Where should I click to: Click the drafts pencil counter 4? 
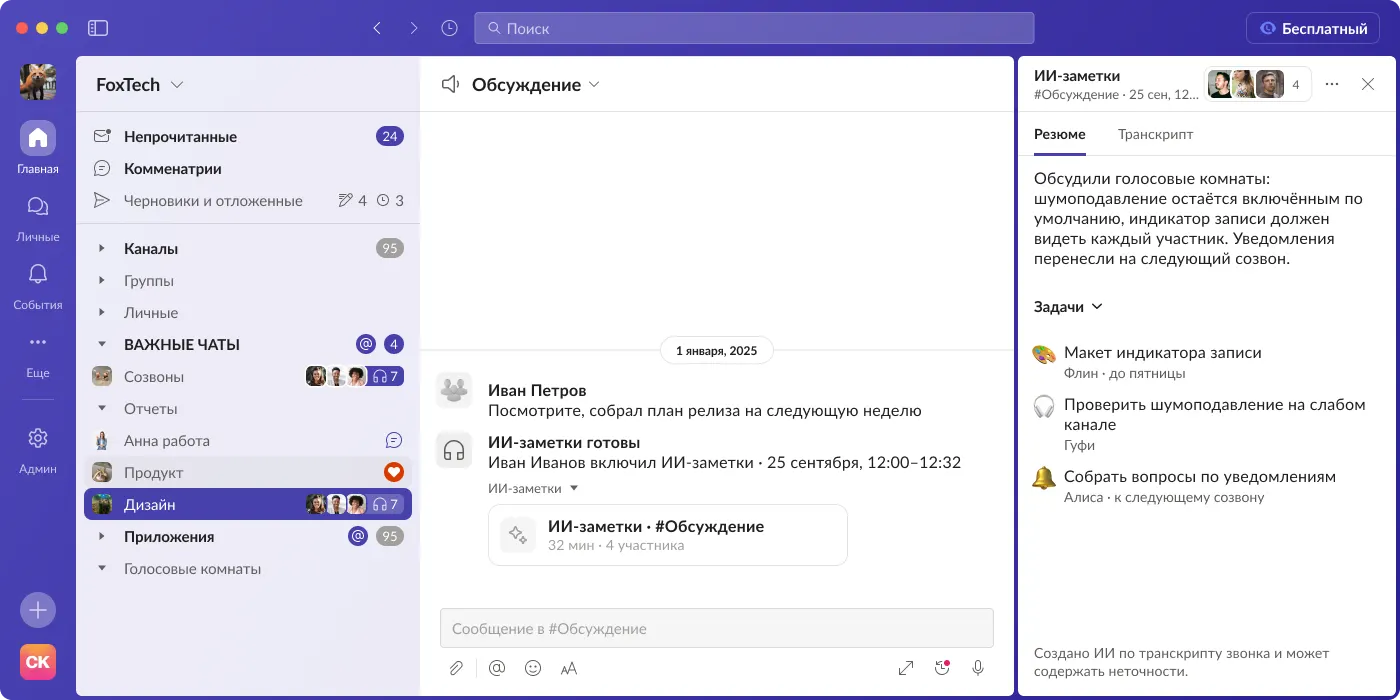click(x=353, y=201)
